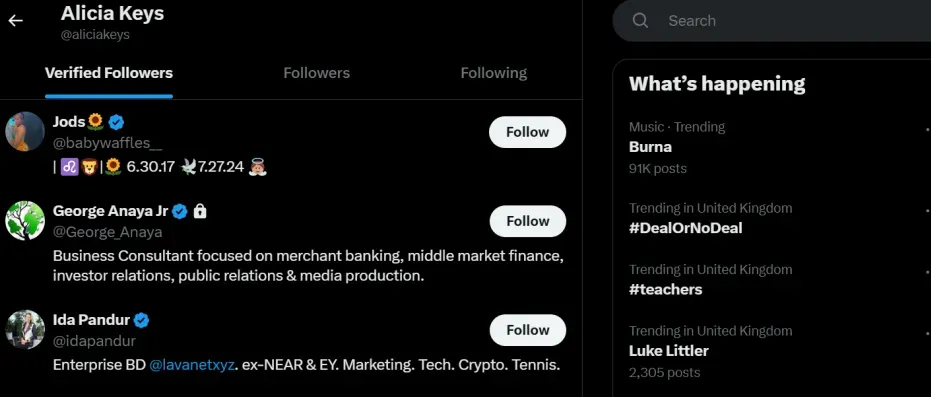This screenshot has height=397, width=931.
Task: Open George Anaya Jr's tree avatar
Action: [25, 221]
